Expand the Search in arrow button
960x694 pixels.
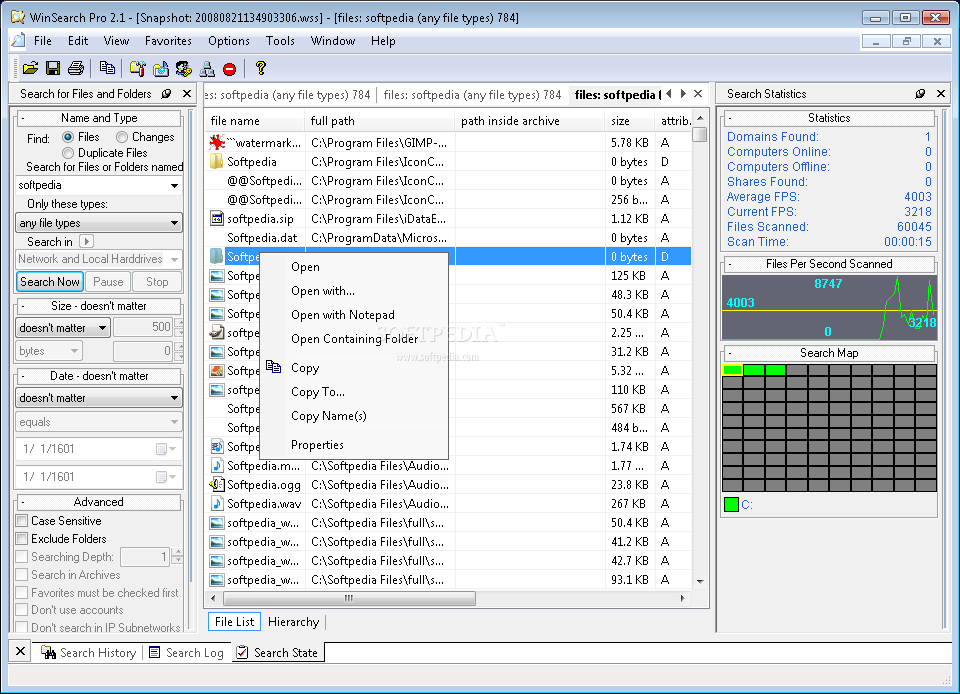click(x=86, y=241)
